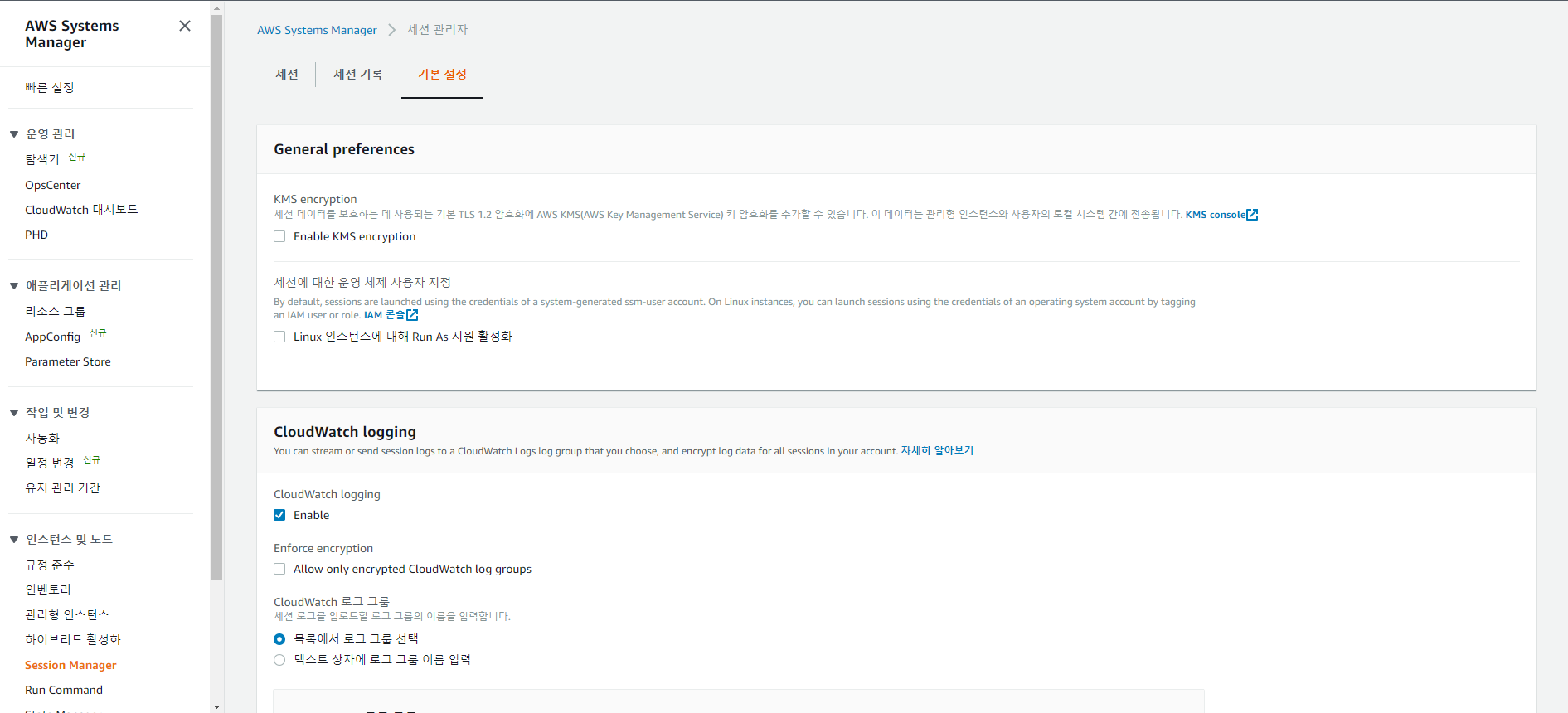
Task: Open CloudWatch 대시보드 in sidebar
Action: click(81, 210)
